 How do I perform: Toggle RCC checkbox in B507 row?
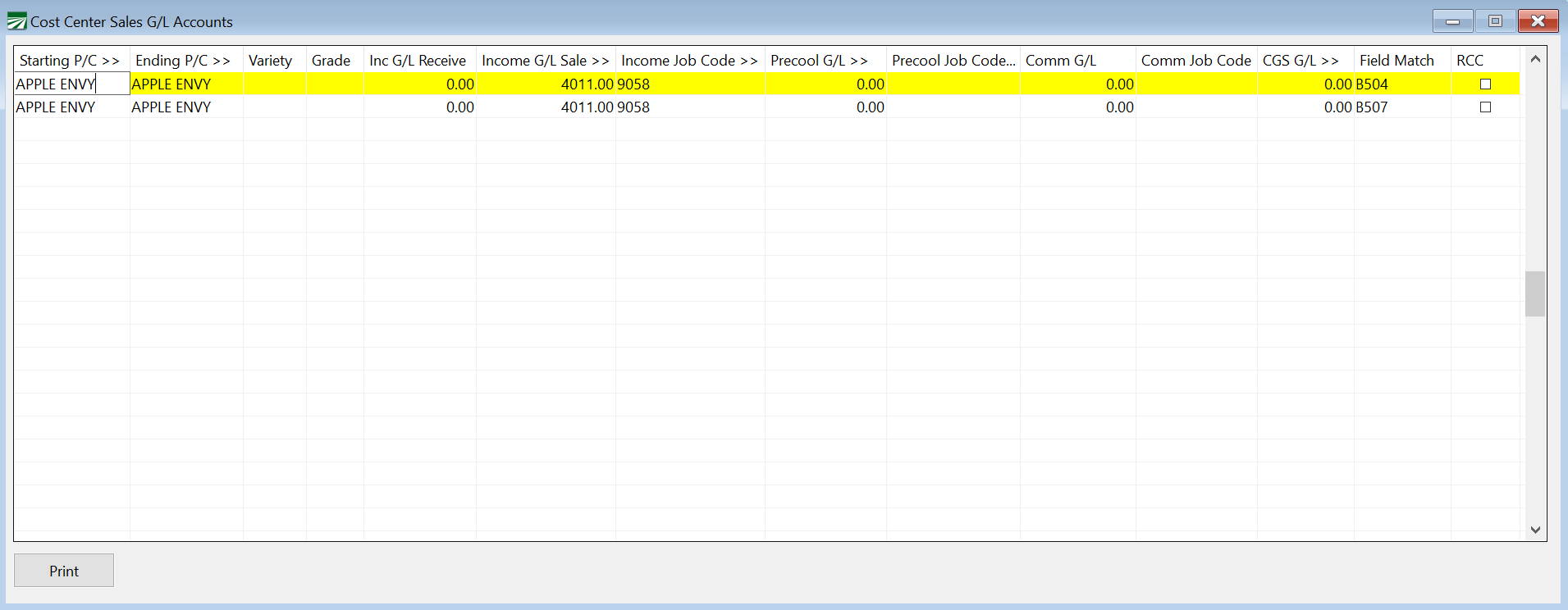click(x=1485, y=107)
